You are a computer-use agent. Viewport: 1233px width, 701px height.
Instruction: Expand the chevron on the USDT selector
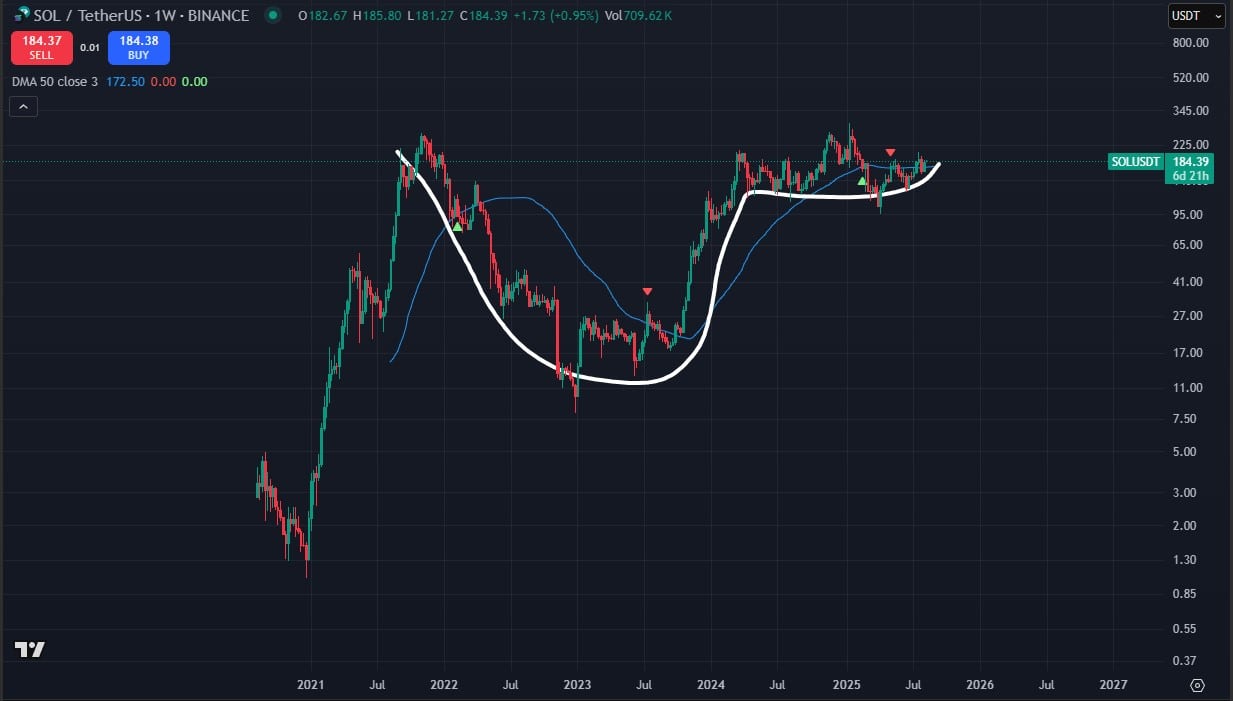tap(1221, 16)
